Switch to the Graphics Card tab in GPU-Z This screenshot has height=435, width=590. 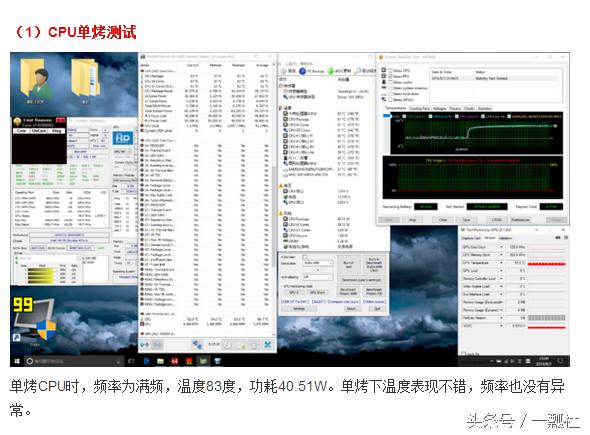click(x=471, y=238)
